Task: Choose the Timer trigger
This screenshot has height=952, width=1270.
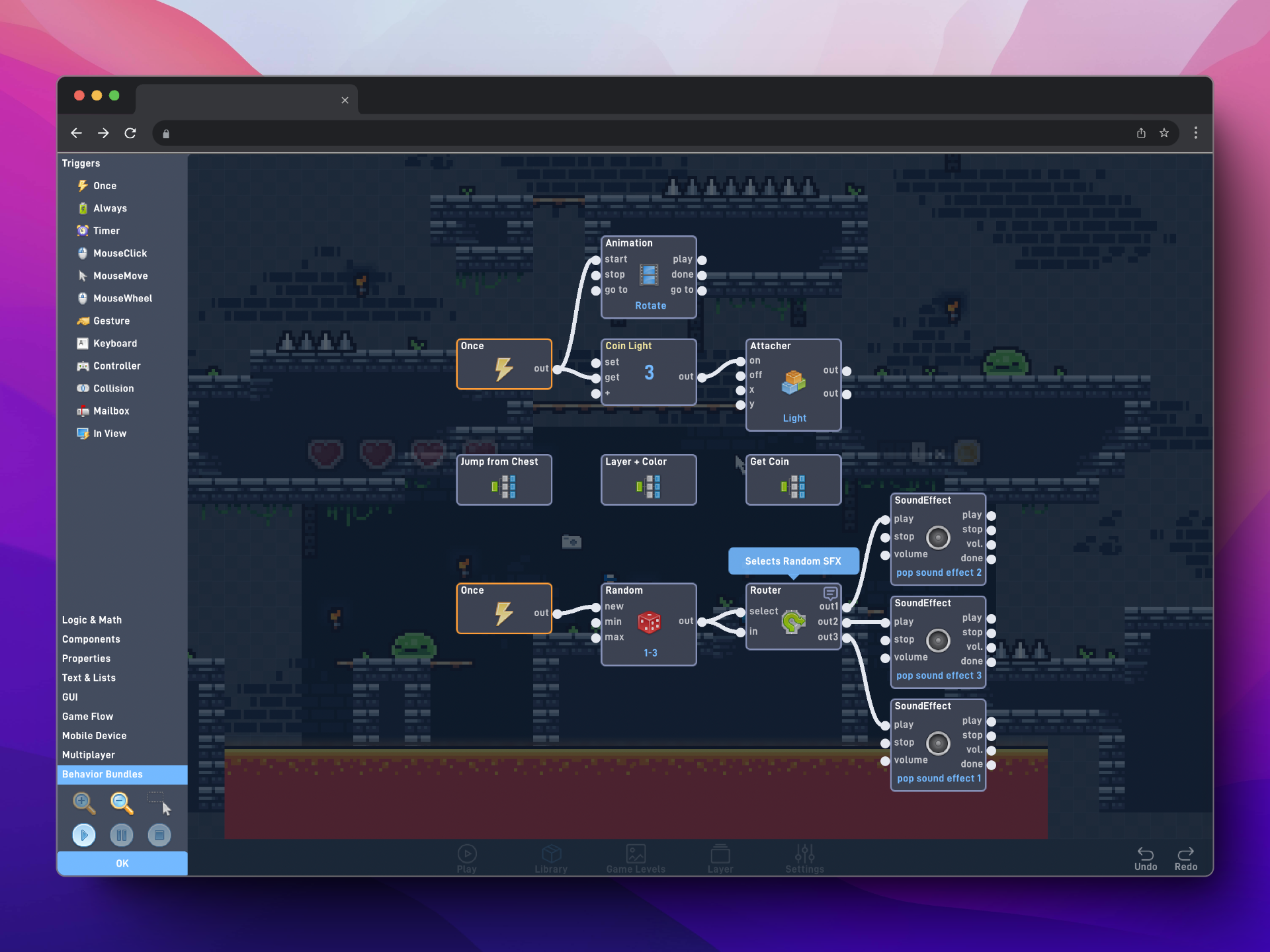Action: [x=99, y=231]
